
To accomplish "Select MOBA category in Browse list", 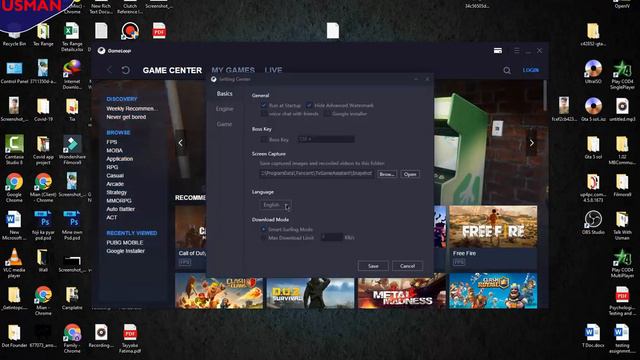I will pos(114,151).
